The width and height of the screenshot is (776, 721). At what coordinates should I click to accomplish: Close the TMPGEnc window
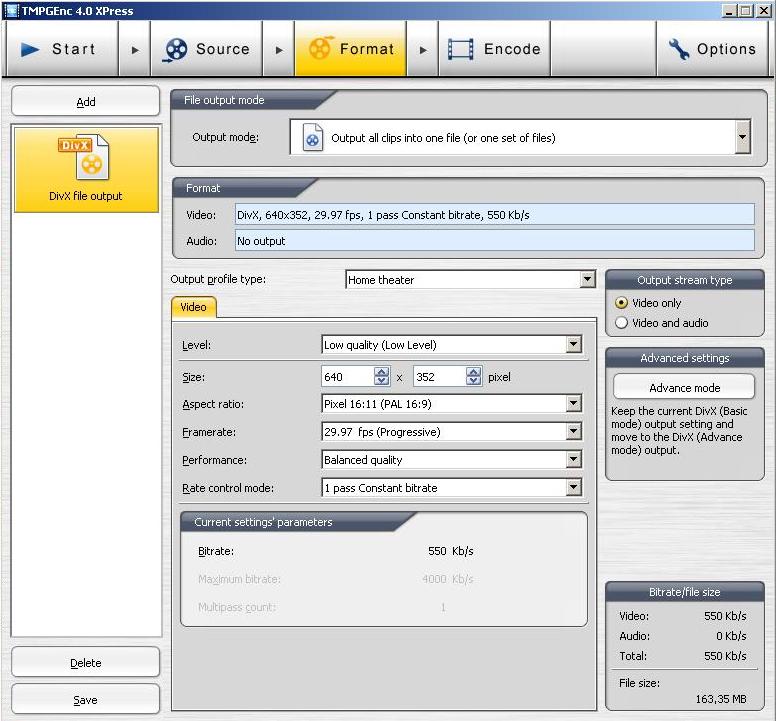[763, 10]
